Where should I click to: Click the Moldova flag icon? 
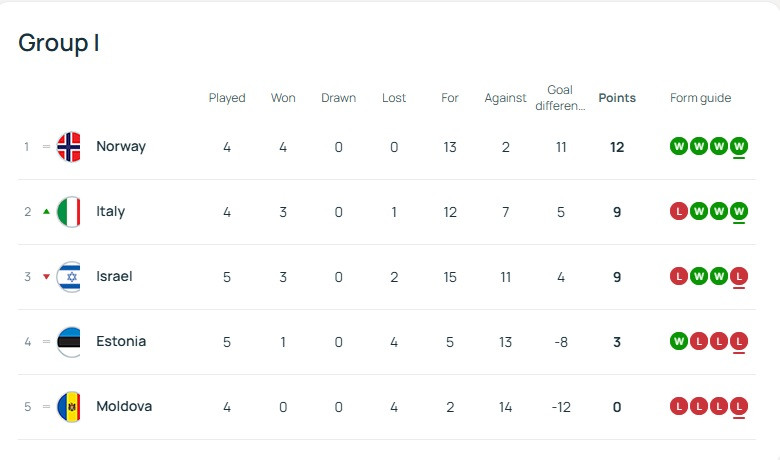(69, 407)
